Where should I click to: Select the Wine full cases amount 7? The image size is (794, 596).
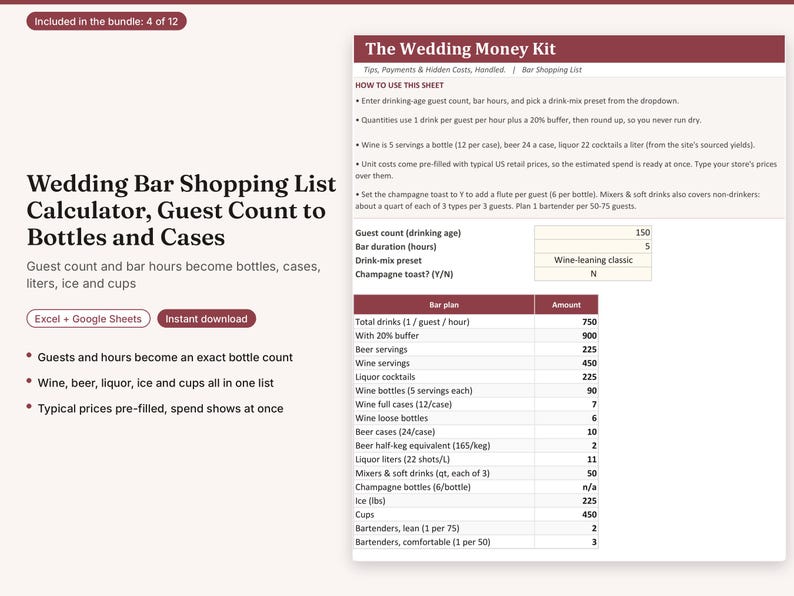[566, 404]
